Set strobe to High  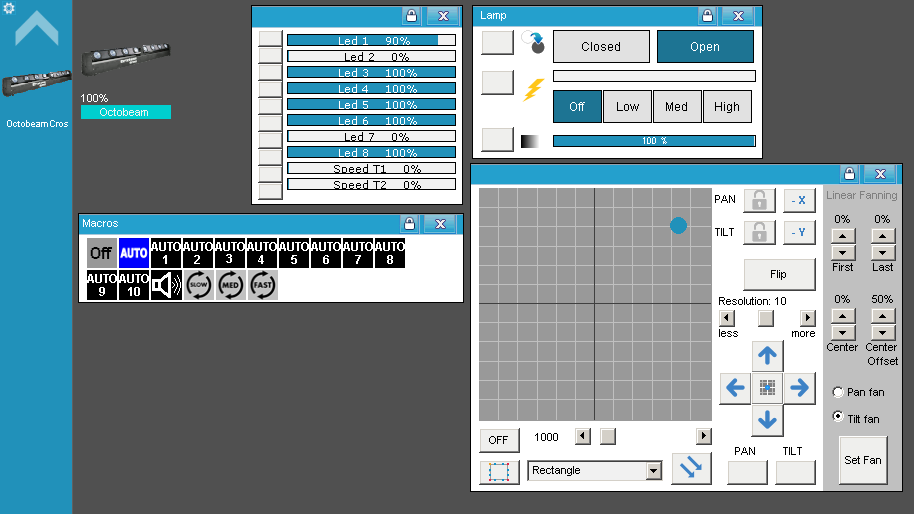pyautogui.click(x=727, y=107)
